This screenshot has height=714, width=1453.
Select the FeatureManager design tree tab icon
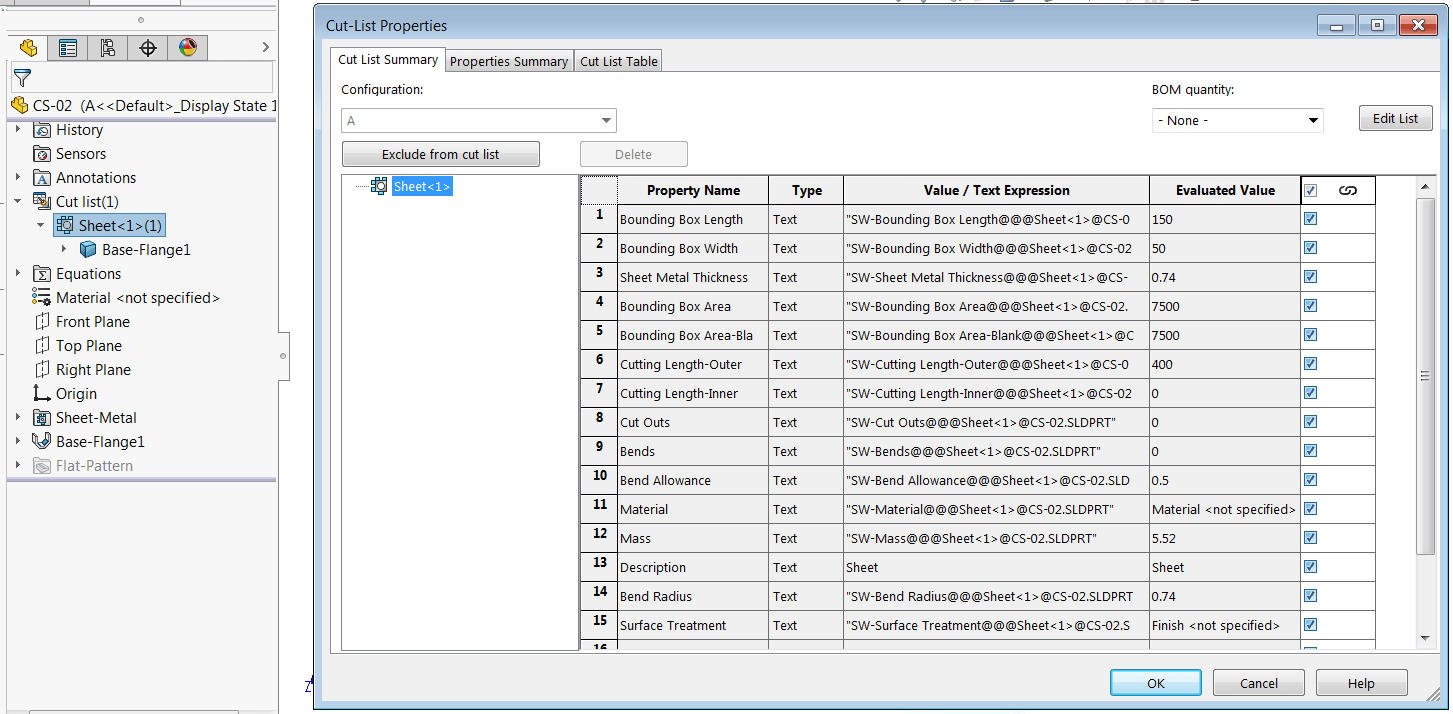28,47
